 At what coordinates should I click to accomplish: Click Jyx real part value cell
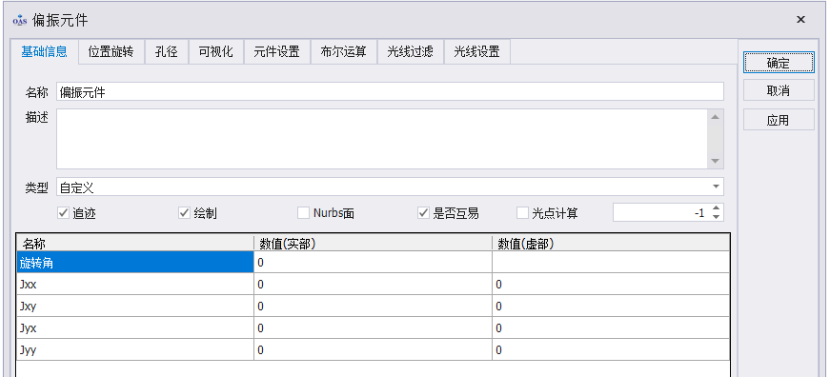[373, 328]
